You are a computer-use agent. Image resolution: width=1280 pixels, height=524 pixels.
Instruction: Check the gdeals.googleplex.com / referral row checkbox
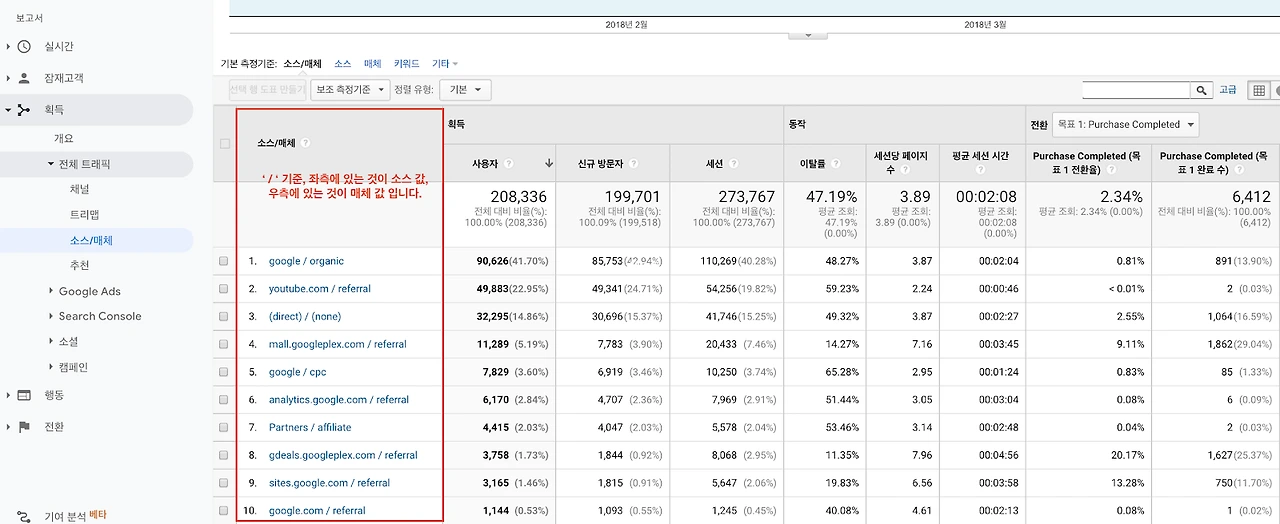(x=224, y=455)
